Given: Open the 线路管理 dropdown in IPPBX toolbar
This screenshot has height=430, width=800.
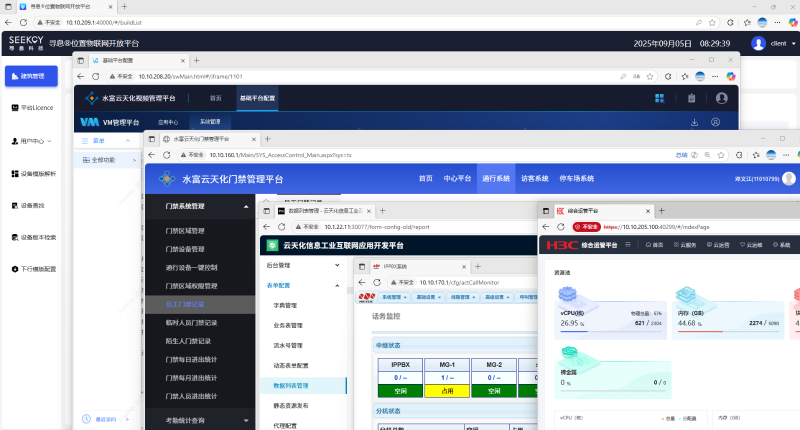Looking at the screenshot, I should pyautogui.click(x=462, y=297).
